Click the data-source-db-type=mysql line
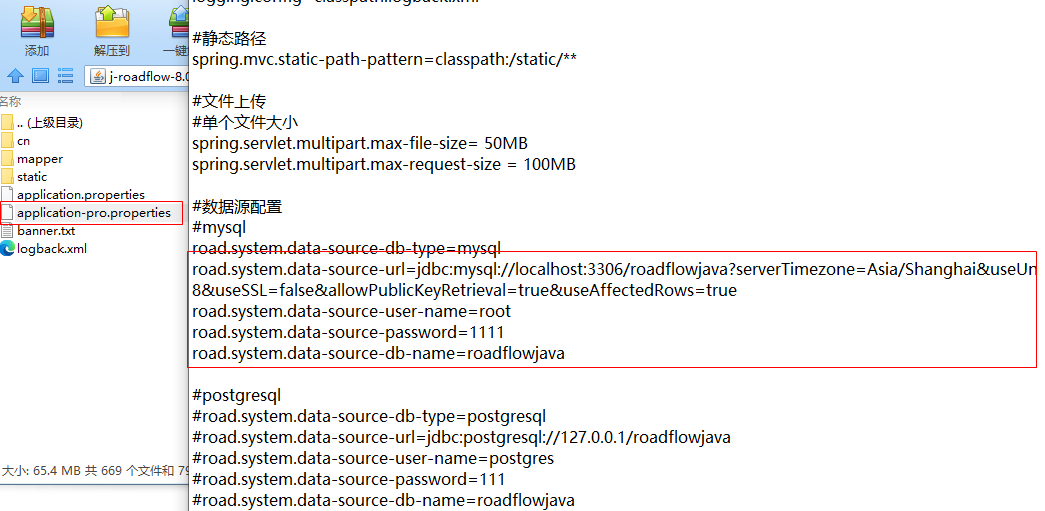The height and width of the screenshot is (511, 1045). click(347, 249)
